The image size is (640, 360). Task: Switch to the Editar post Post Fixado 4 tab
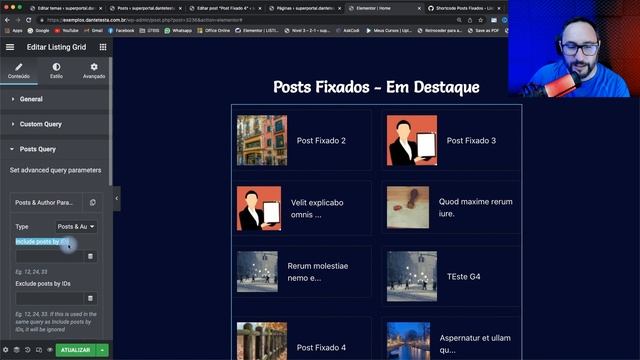coord(224,8)
